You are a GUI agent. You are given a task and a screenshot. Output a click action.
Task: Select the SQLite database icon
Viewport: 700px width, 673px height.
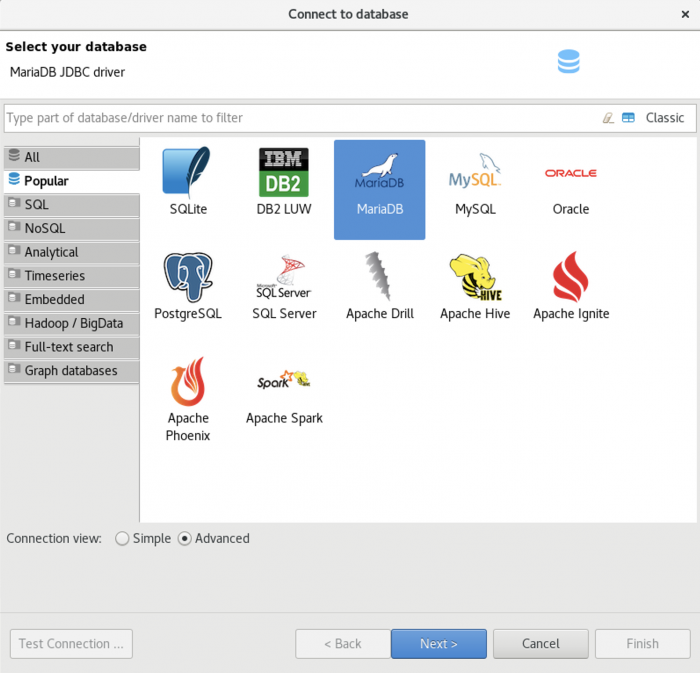[x=188, y=172]
